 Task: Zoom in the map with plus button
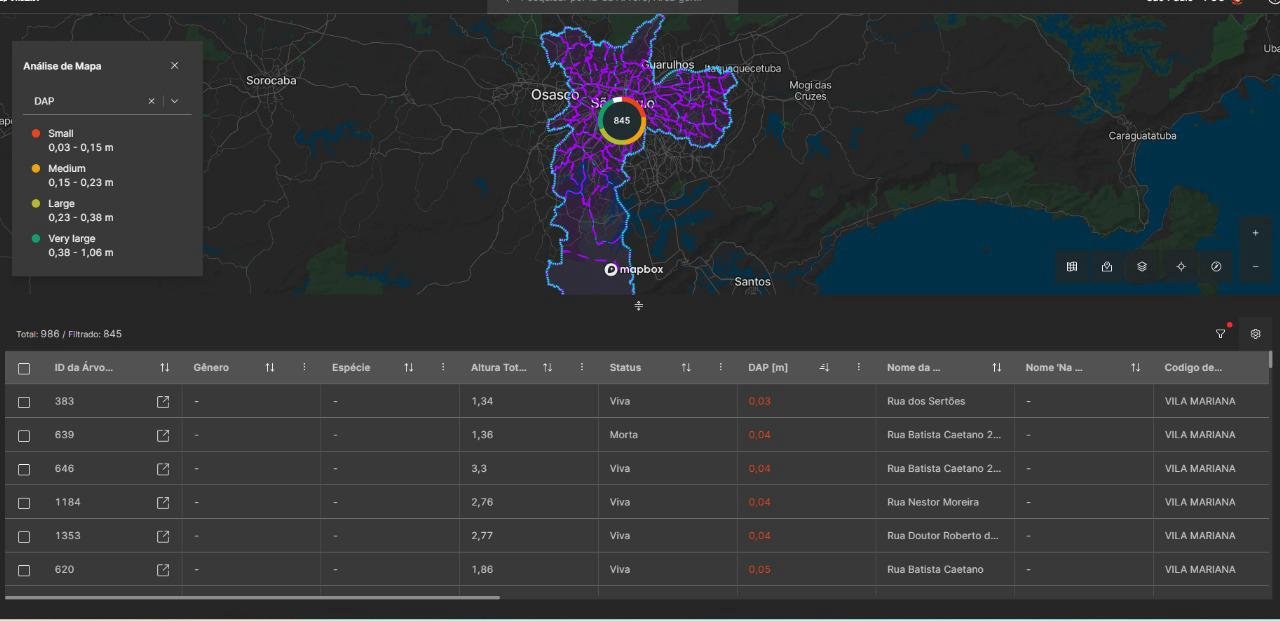pyautogui.click(x=1256, y=233)
